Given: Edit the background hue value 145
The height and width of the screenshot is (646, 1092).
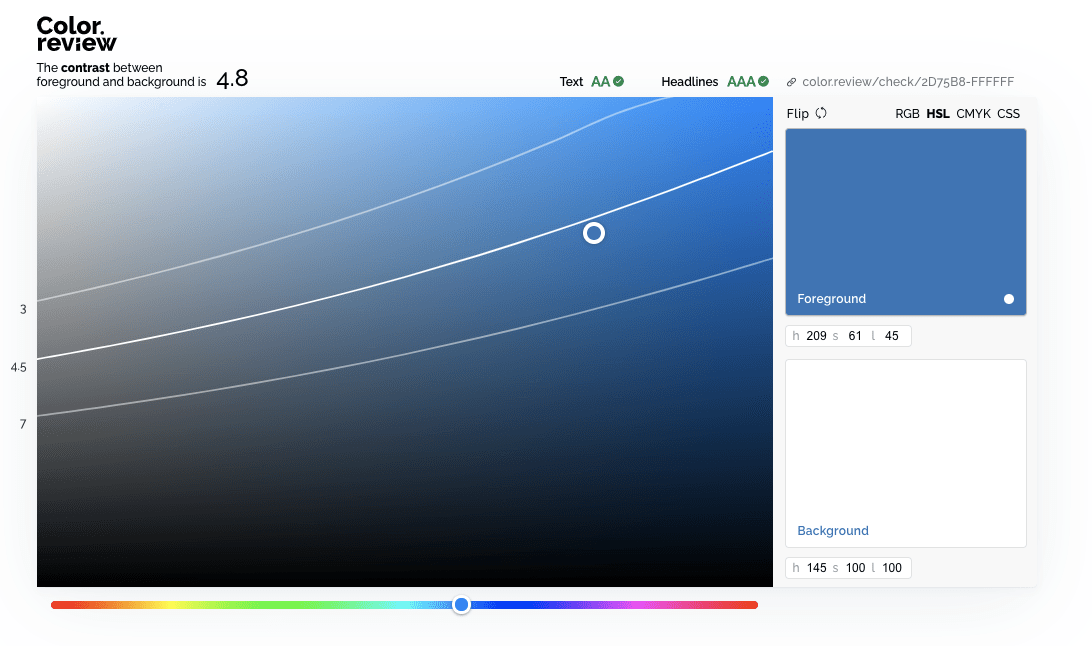Looking at the screenshot, I should point(816,568).
